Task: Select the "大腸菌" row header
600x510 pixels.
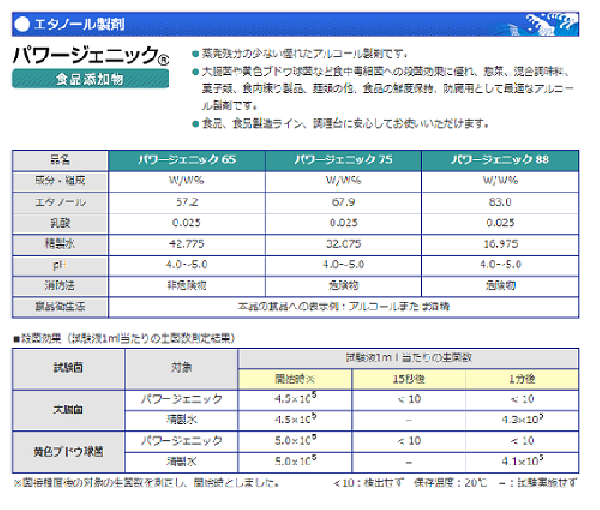Action: tap(68, 410)
